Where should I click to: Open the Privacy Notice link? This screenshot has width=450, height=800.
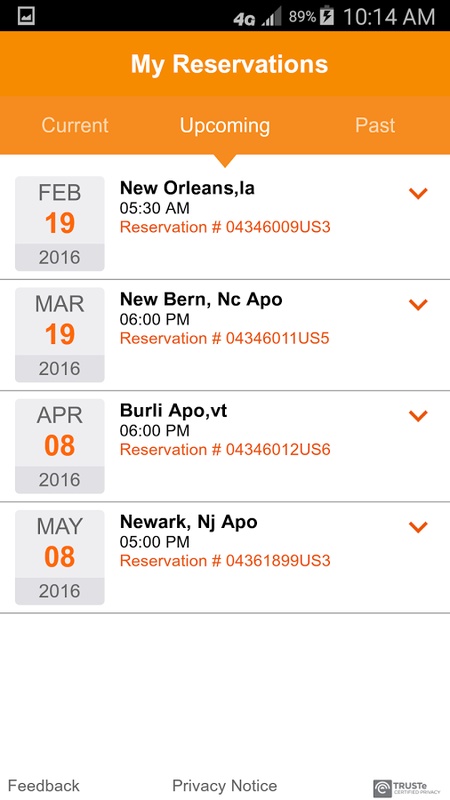pyautogui.click(x=224, y=785)
